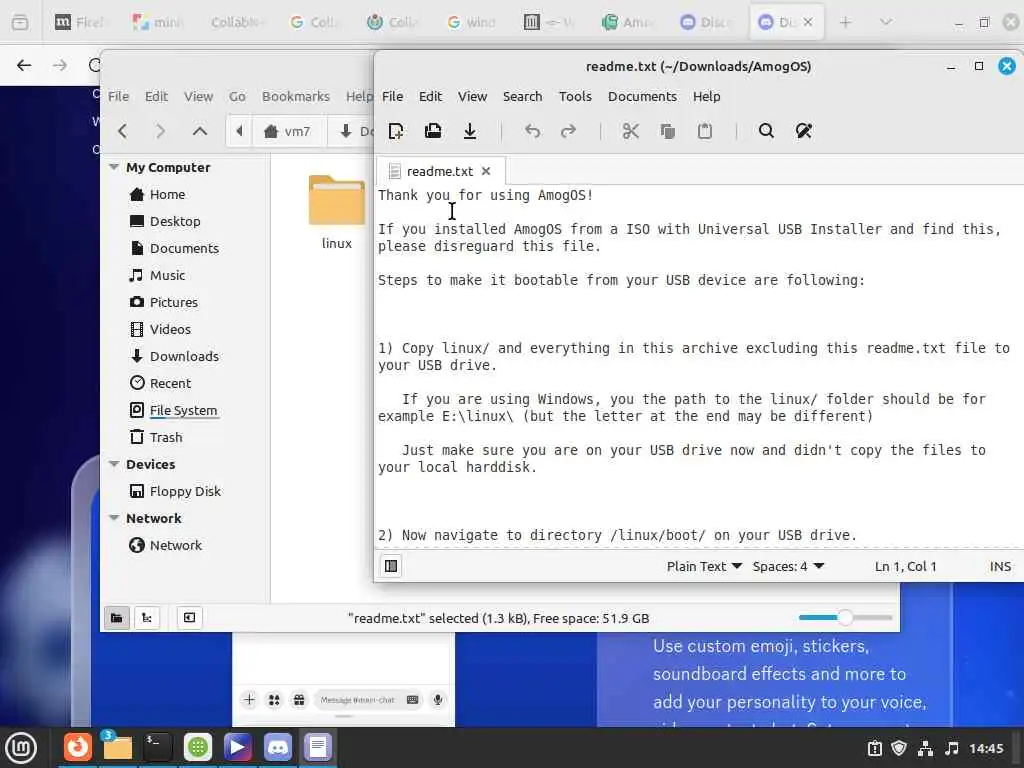Collapse the My Computer section
The height and width of the screenshot is (768, 1024).
pyautogui.click(x=114, y=167)
